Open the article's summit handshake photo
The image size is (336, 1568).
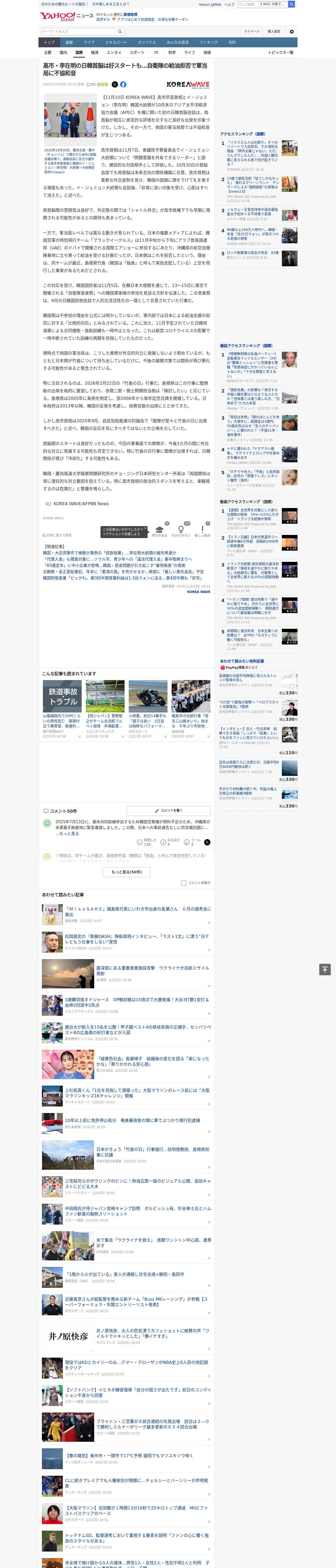70,119
